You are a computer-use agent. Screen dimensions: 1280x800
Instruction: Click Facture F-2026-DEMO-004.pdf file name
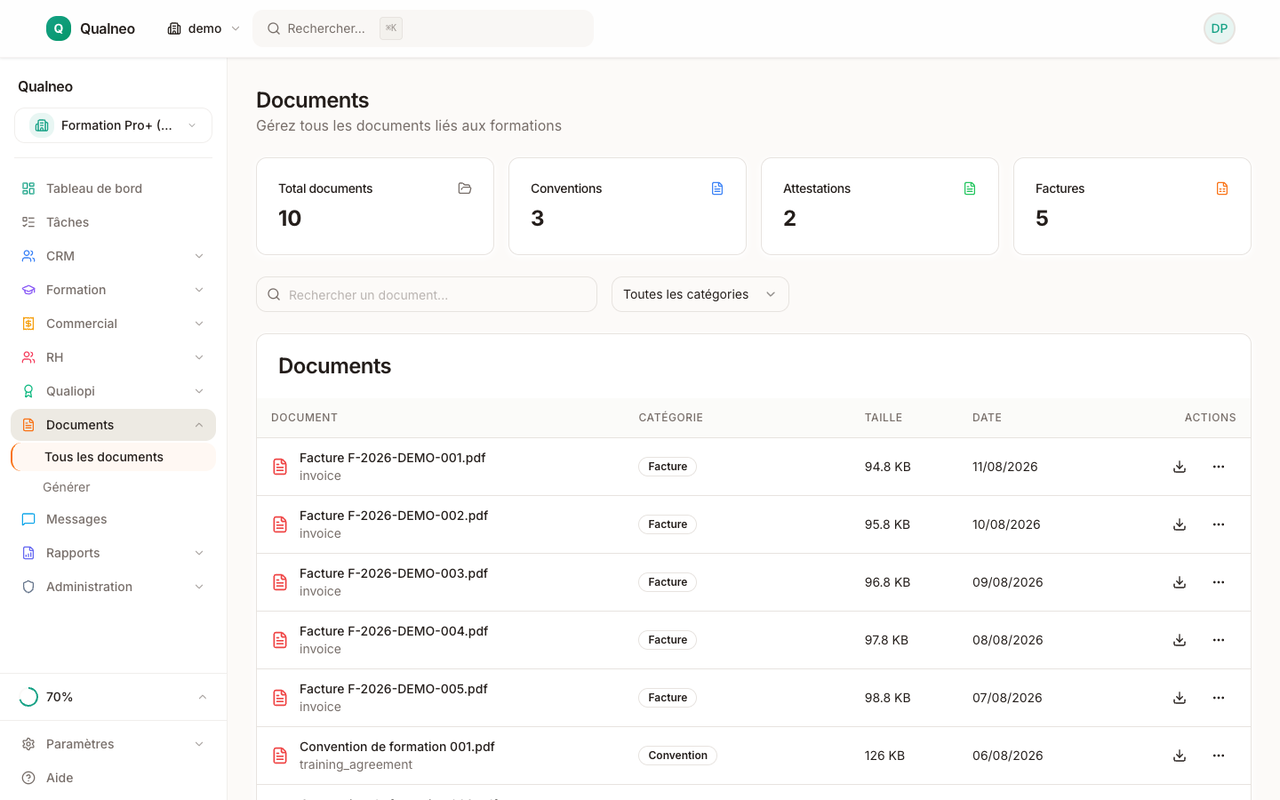click(394, 631)
